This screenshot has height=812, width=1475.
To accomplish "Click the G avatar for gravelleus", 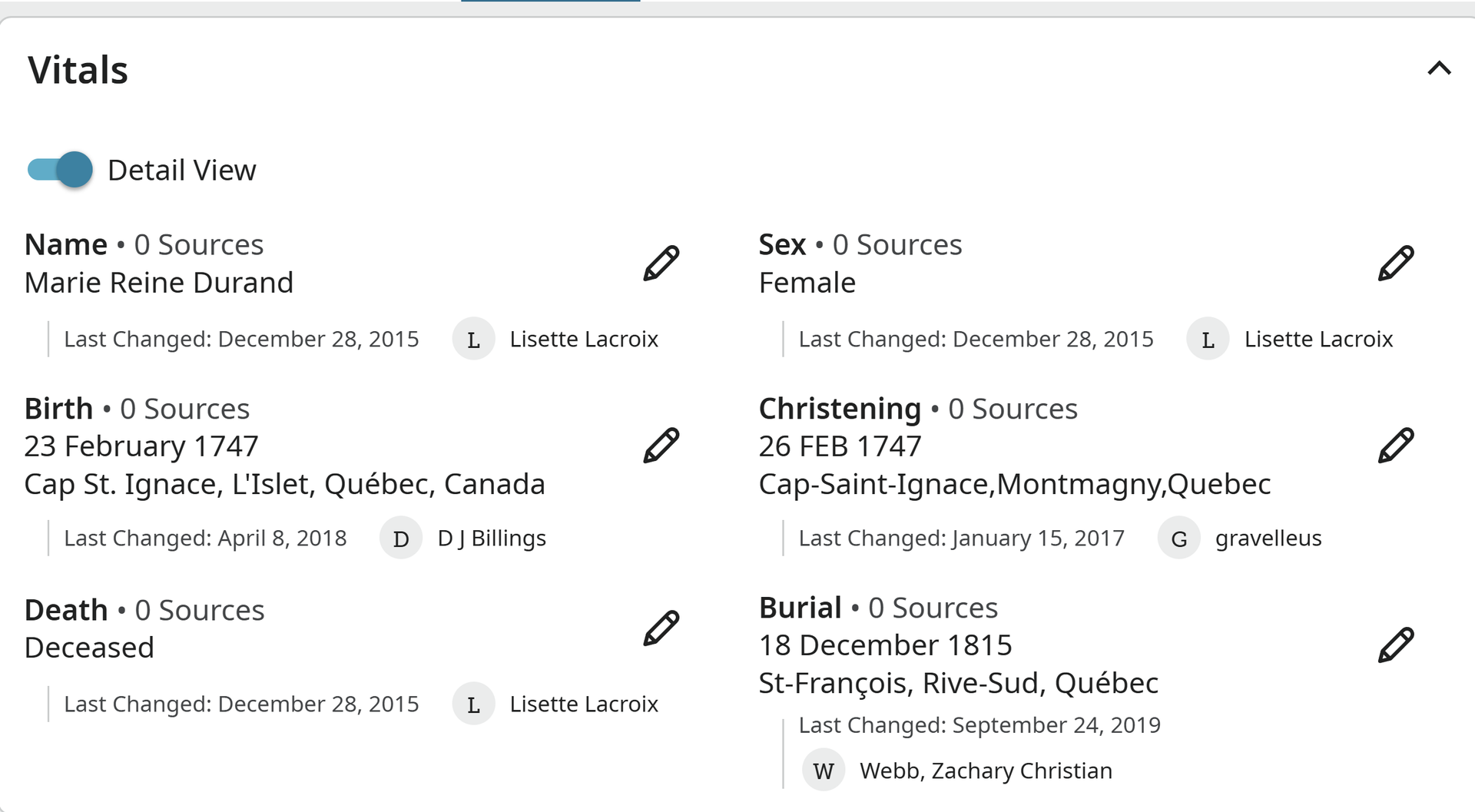I will (x=1179, y=538).
